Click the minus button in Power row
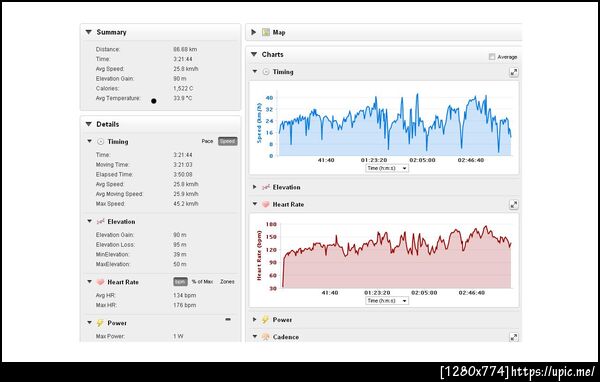 (x=228, y=319)
